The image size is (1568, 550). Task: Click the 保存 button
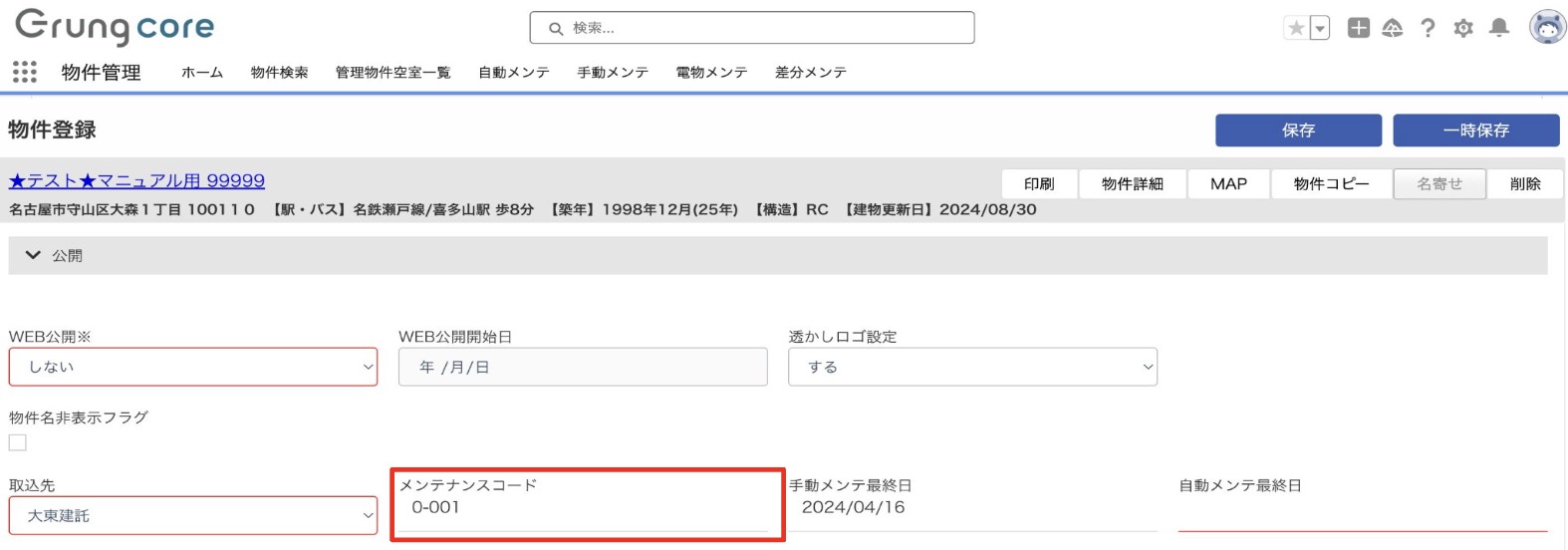pyautogui.click(x=1298, y=131)
